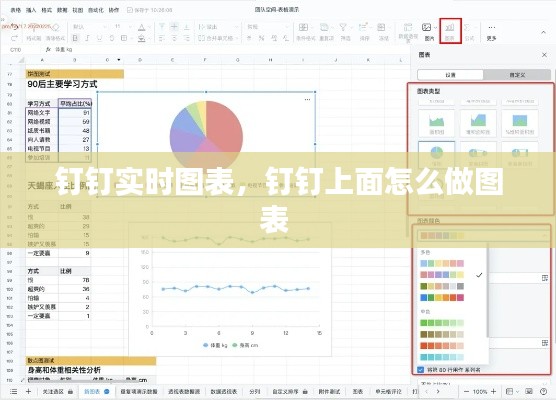Click the cell borders icon
The width and height of the screenshot is (556, 400).
pos(124,38)
